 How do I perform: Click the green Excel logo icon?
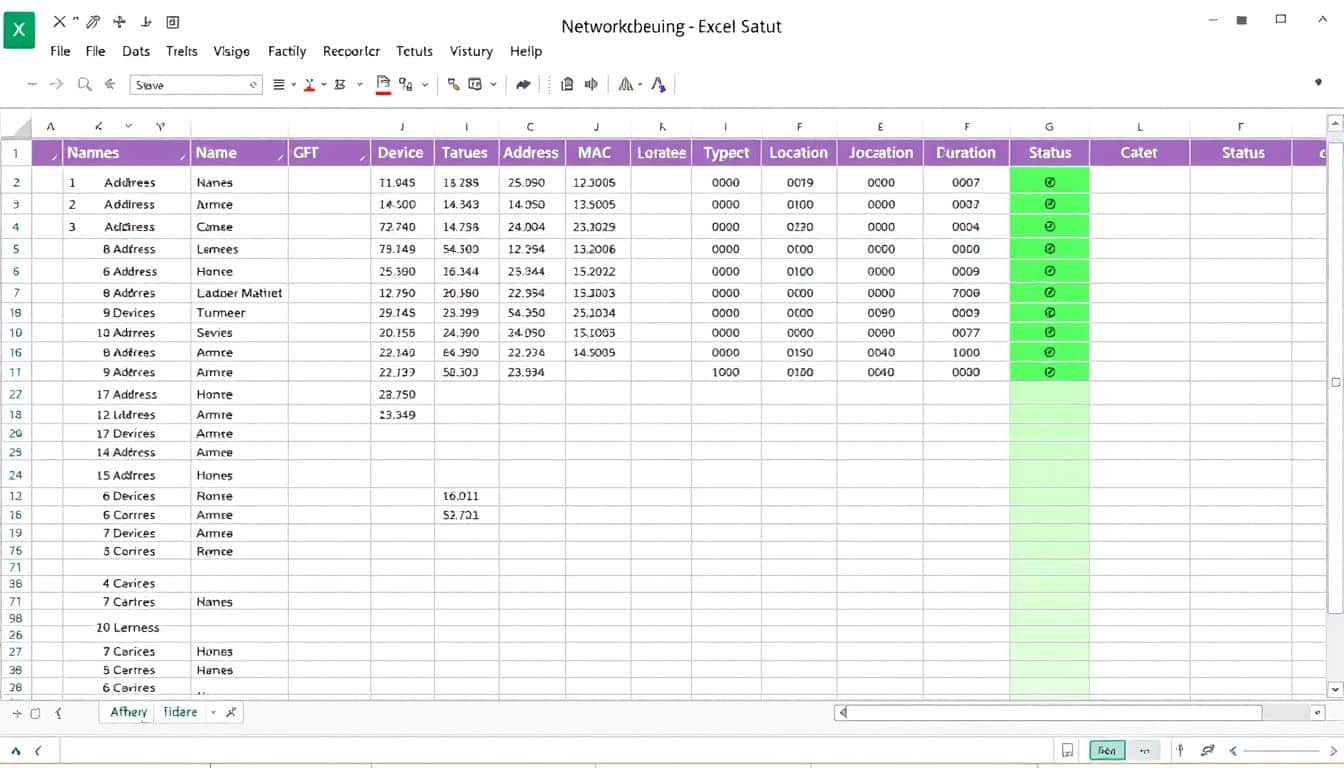[19, 30]
